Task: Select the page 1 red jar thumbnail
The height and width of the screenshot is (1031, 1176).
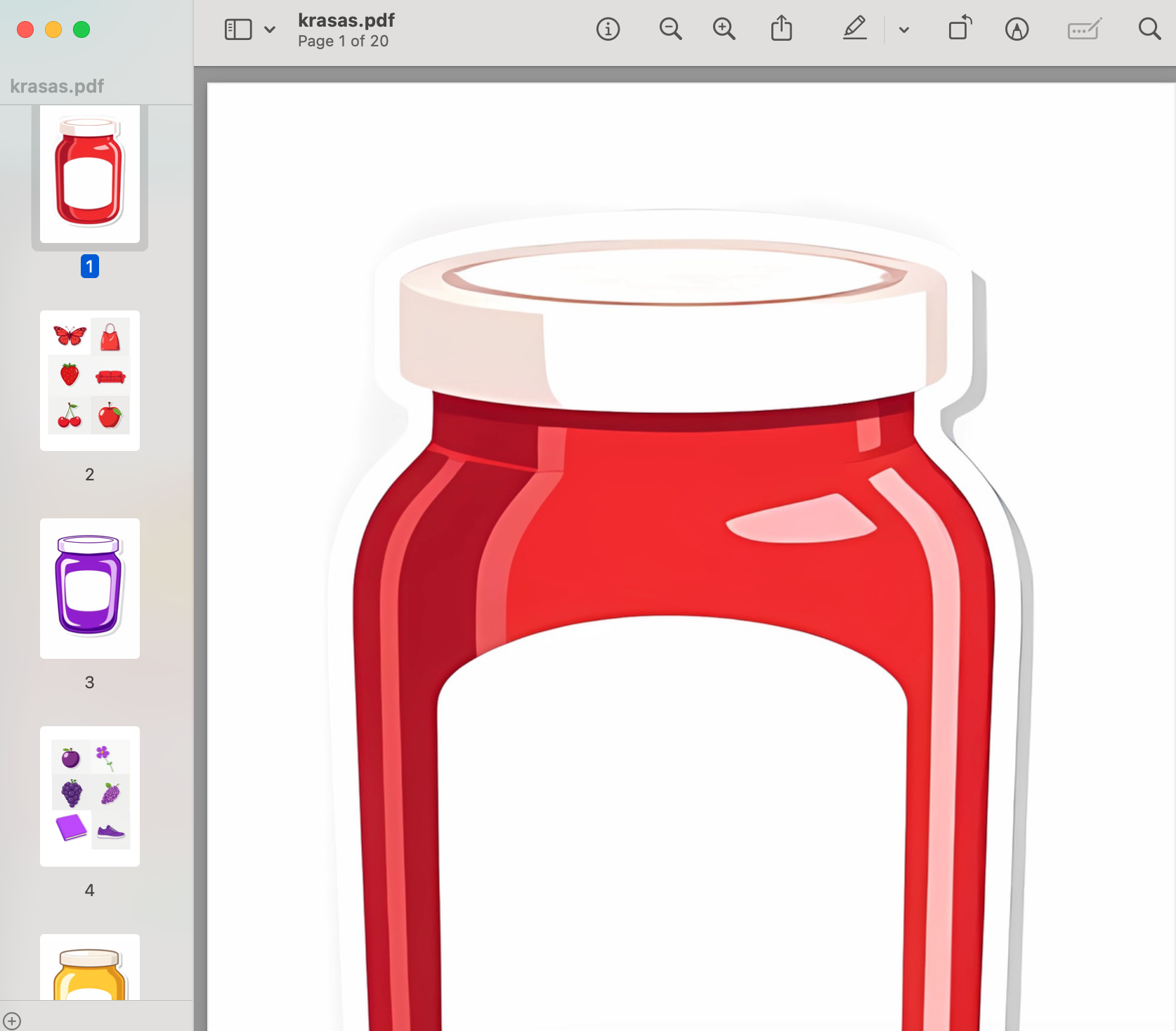Action: pyautogui.click(x=90, y=174)
